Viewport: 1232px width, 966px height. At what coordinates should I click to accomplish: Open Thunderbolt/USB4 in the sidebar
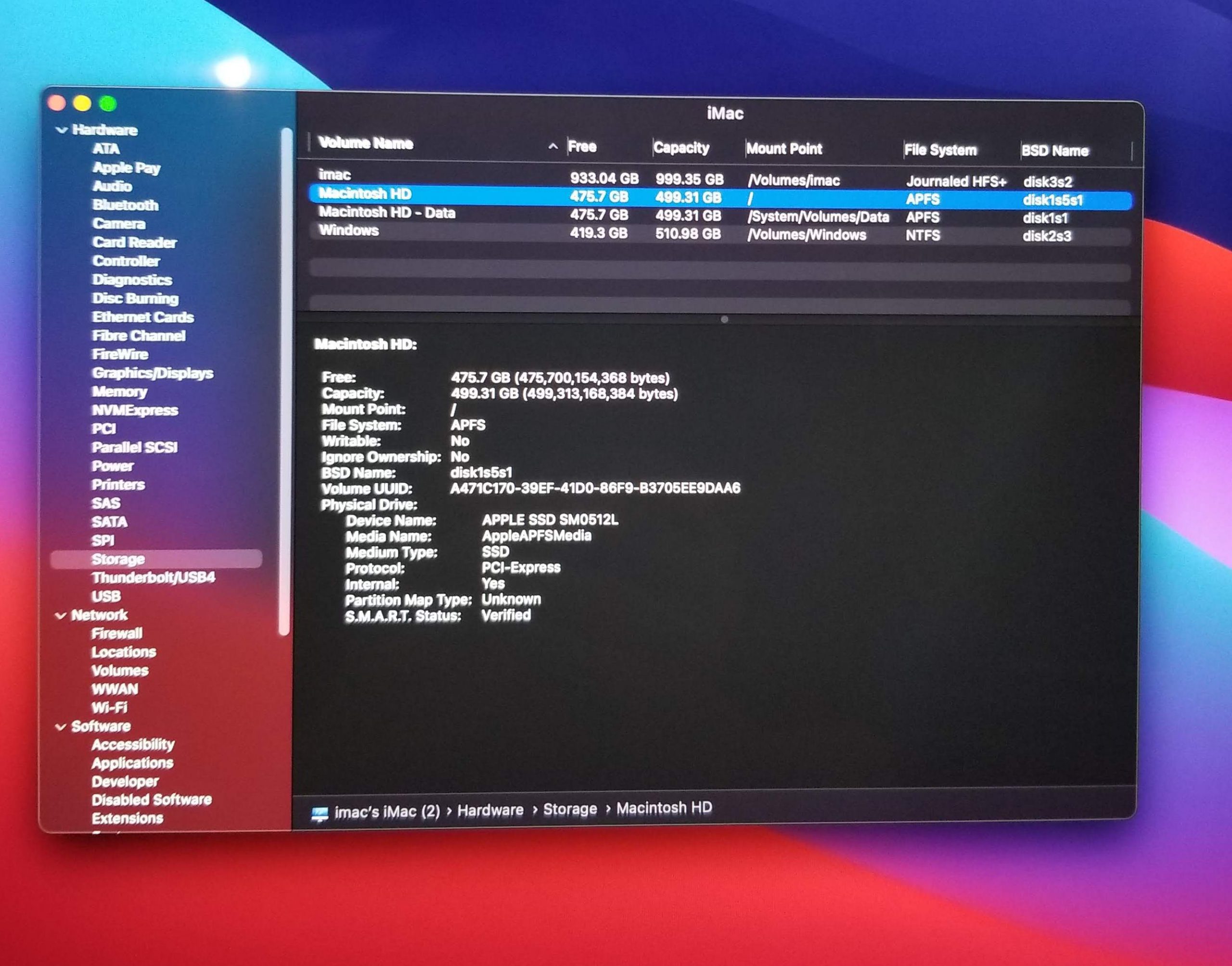[x=153, y=577]
